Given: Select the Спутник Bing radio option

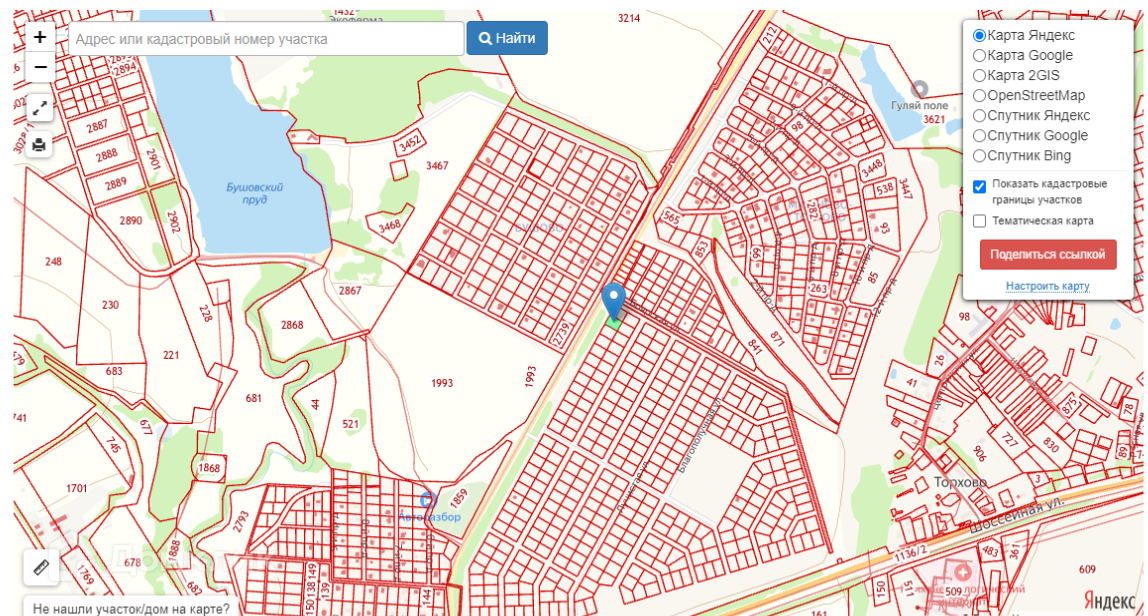Looking at the screenshot, I should (980, 156).
